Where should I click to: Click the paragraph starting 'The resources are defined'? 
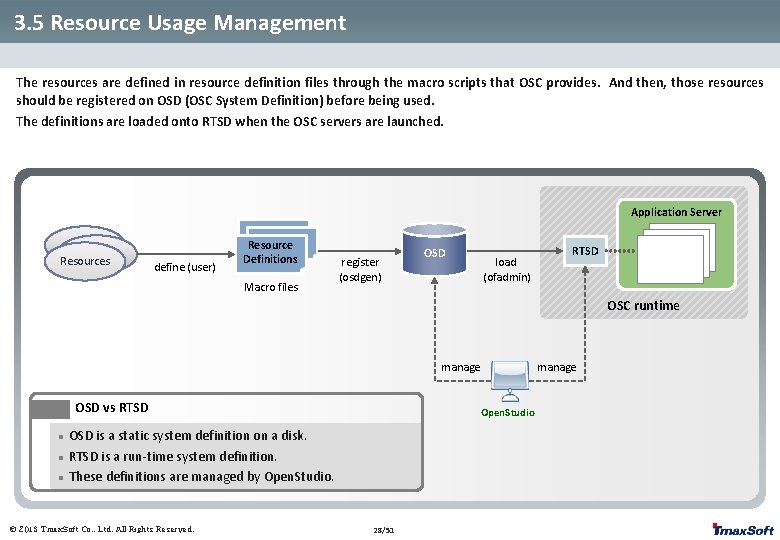click(390, 91)
